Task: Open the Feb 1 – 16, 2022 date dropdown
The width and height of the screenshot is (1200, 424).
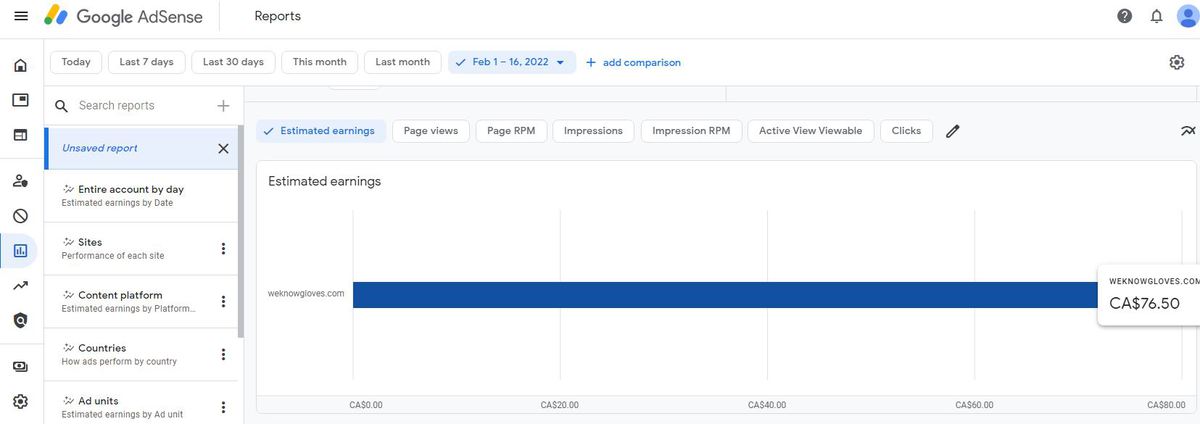Action: pyautogui.click(x=512, y=62)
